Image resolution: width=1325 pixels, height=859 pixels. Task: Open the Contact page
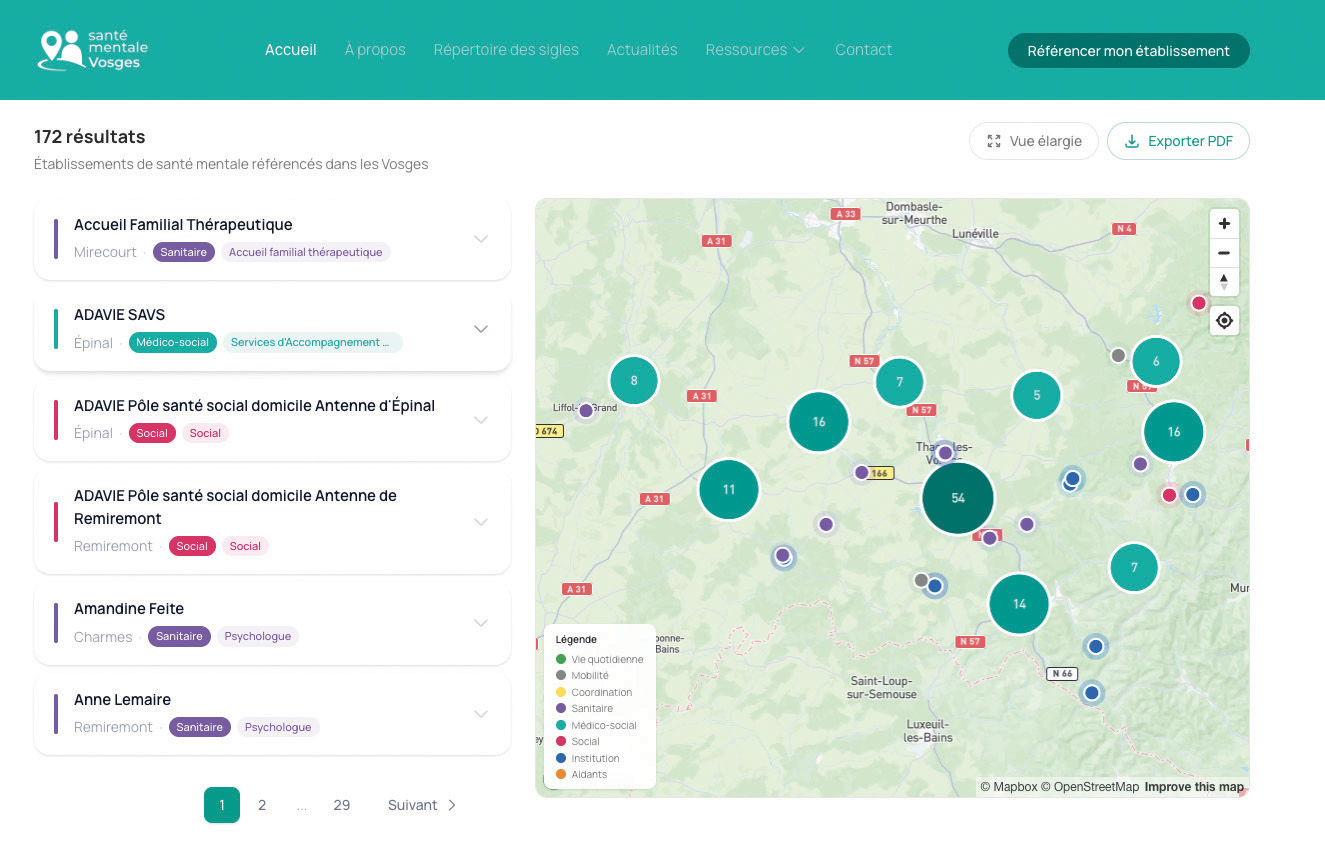(863, 50)
